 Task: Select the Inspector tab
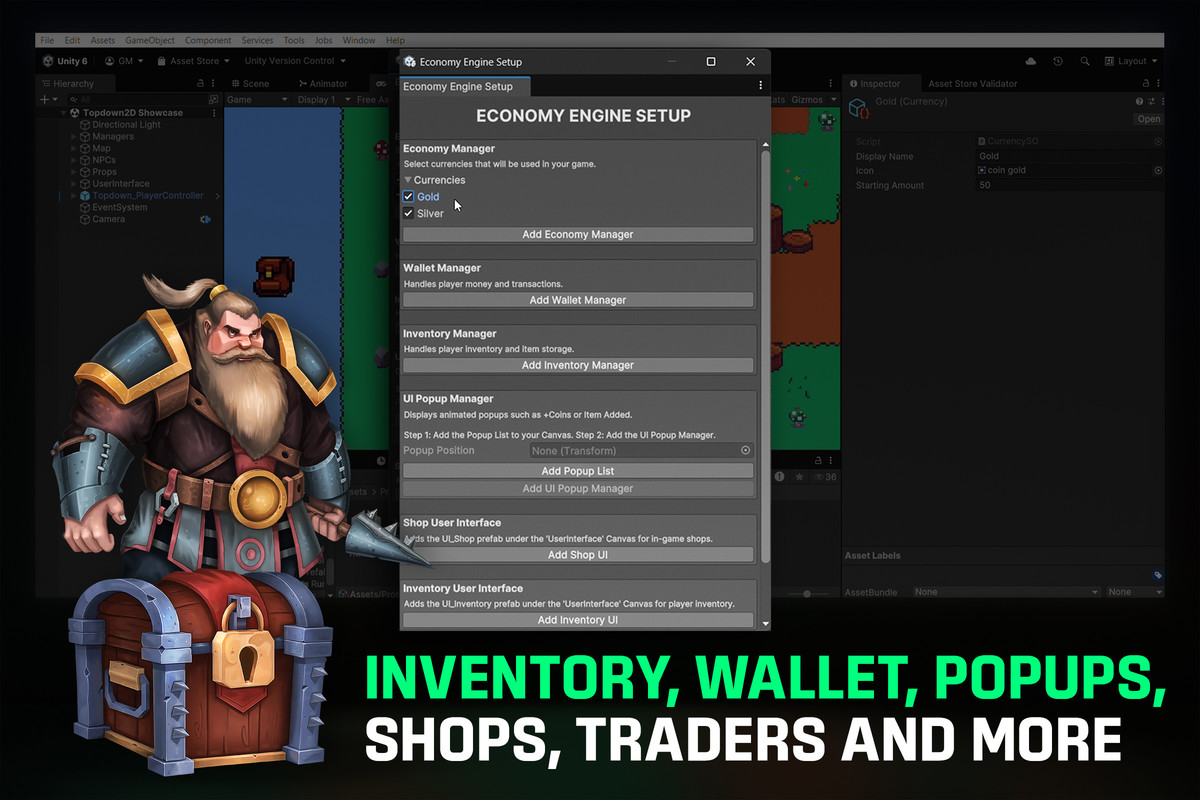(x=881, y=84)
